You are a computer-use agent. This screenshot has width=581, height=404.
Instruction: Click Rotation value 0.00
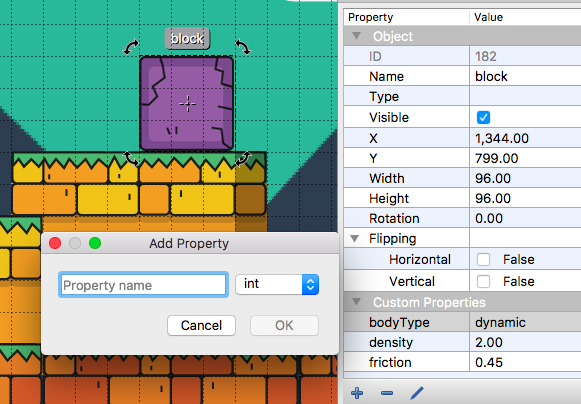489,218
